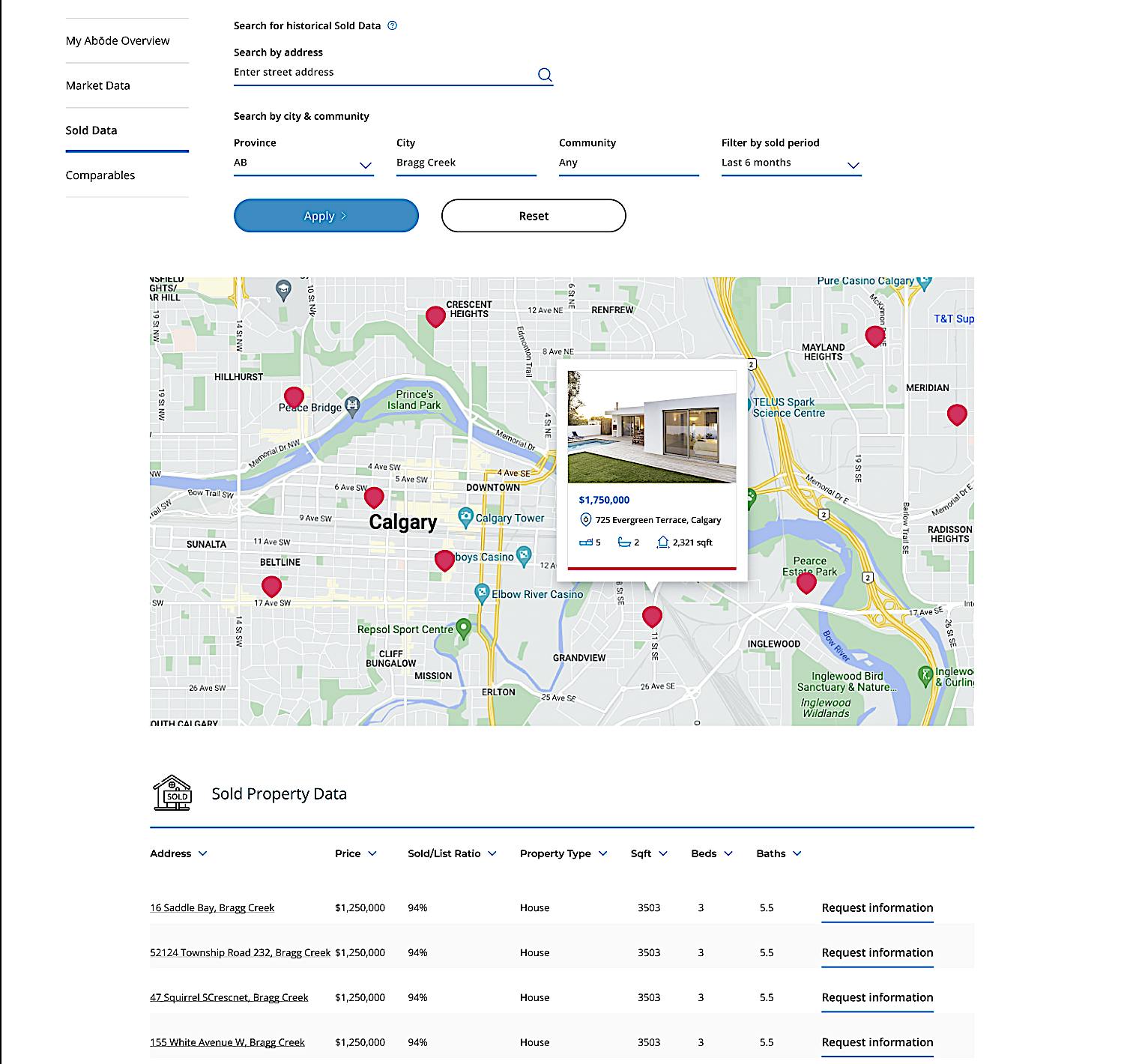Click map pin near Meridian
Viewport: 1121px width, 1064px height.
click(x=957, y=414)
